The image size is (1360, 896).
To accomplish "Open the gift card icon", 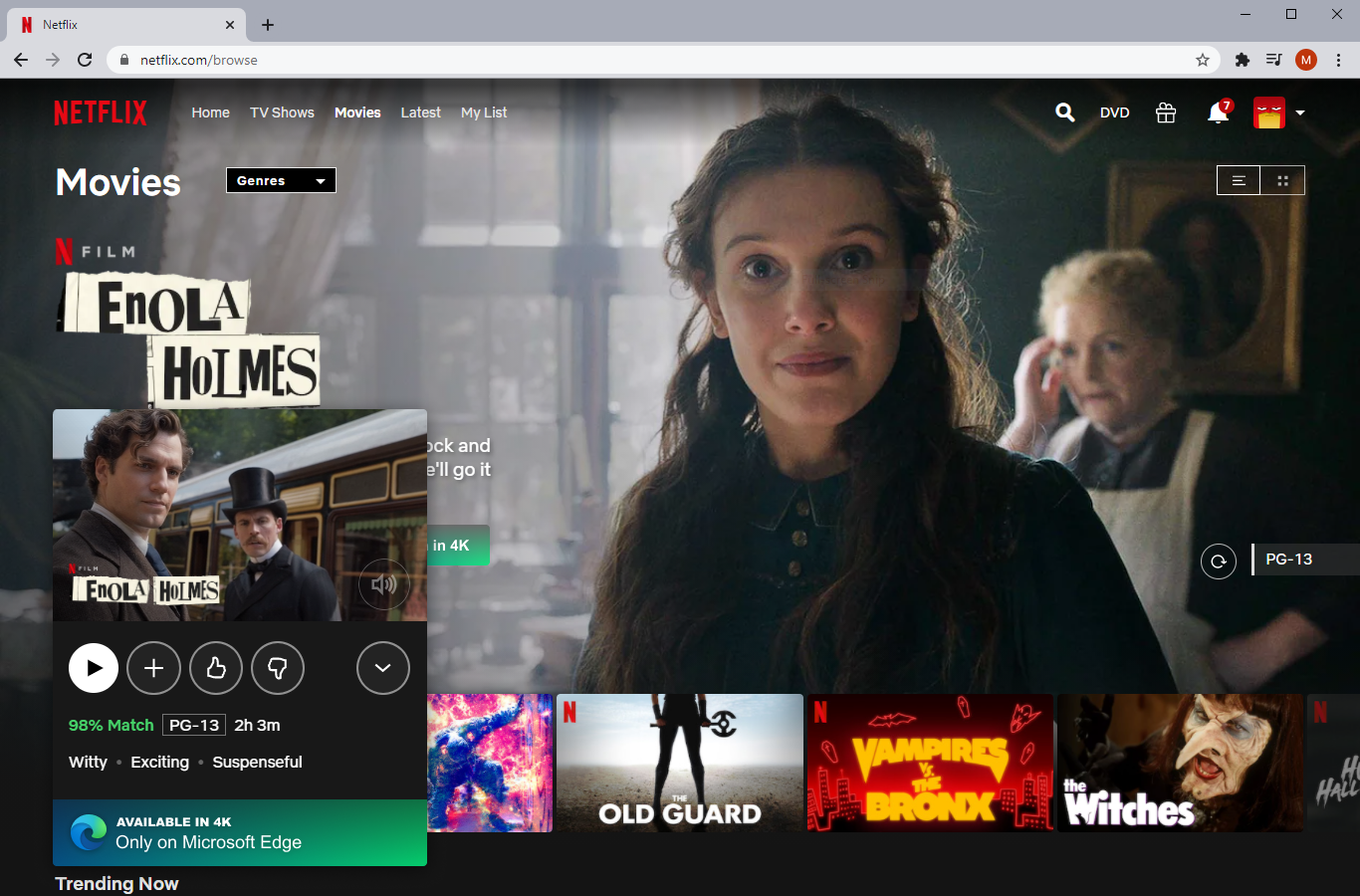I will [1166, 112].
